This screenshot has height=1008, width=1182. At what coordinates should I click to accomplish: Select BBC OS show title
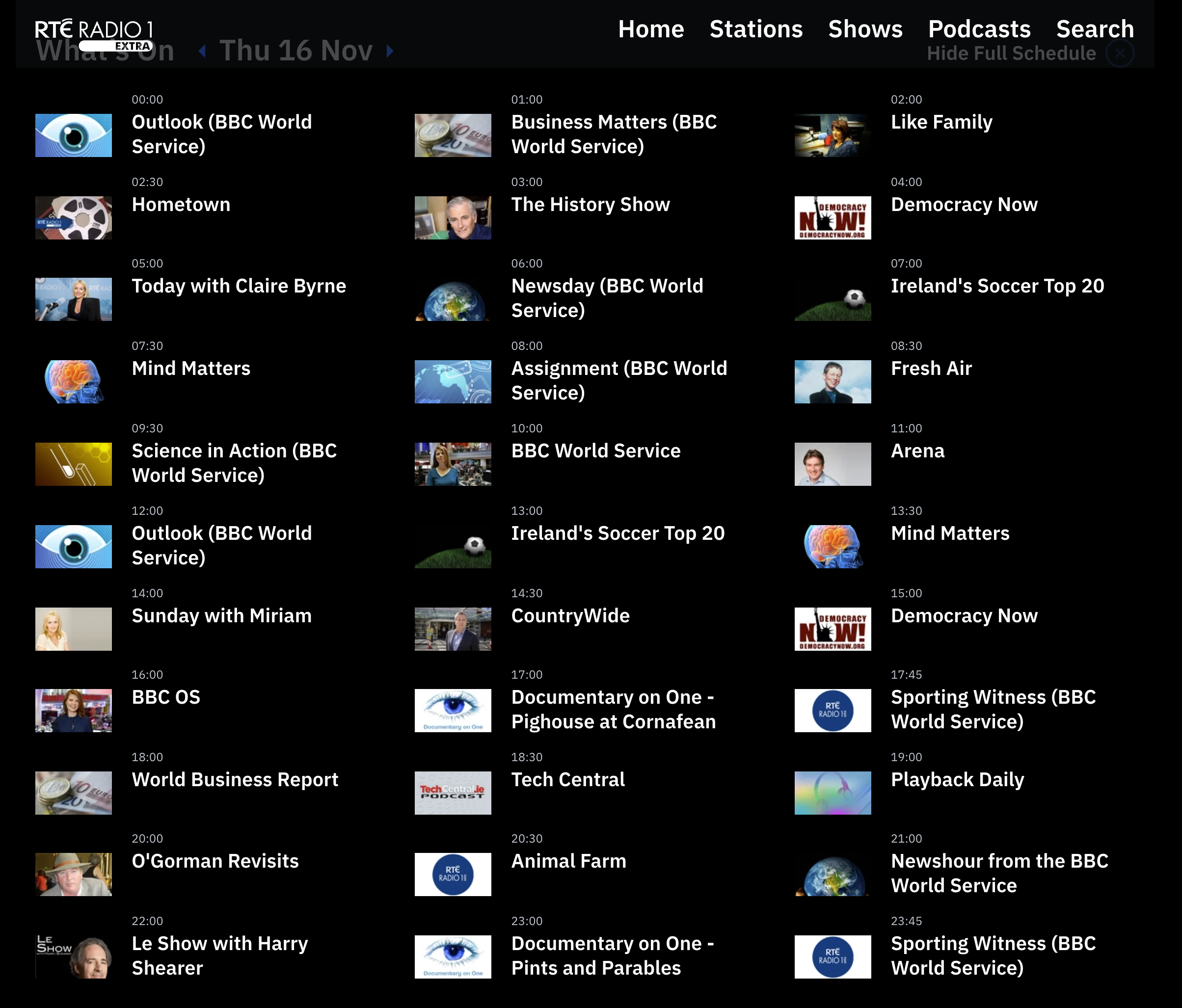tap(166, 698)
